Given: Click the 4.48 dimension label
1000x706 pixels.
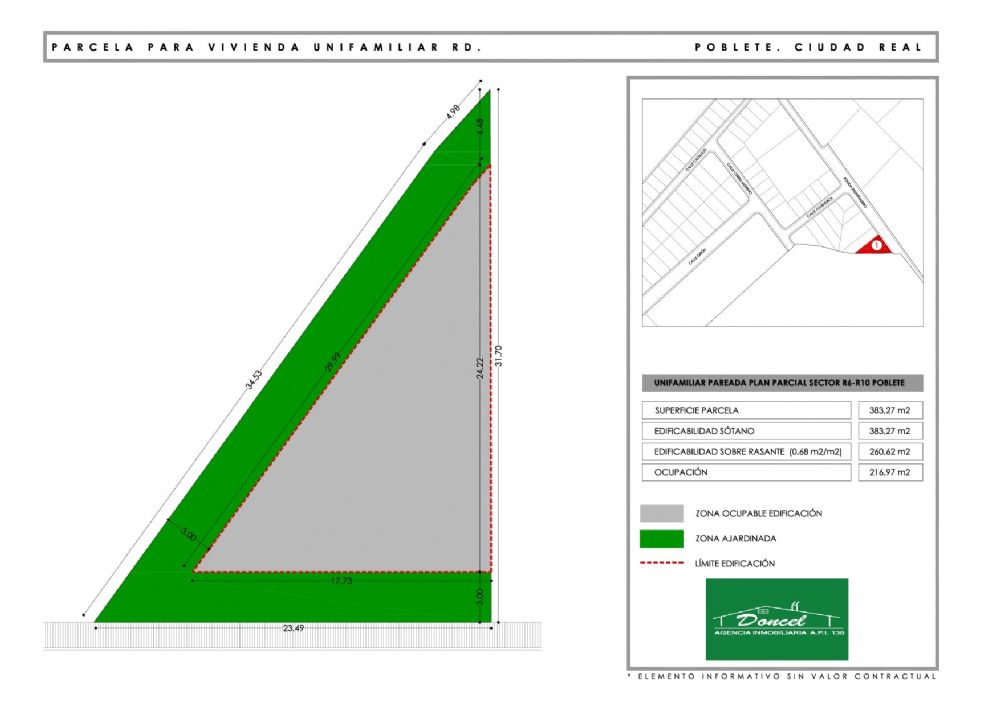Looking at the screenshot, I should 480,125.
